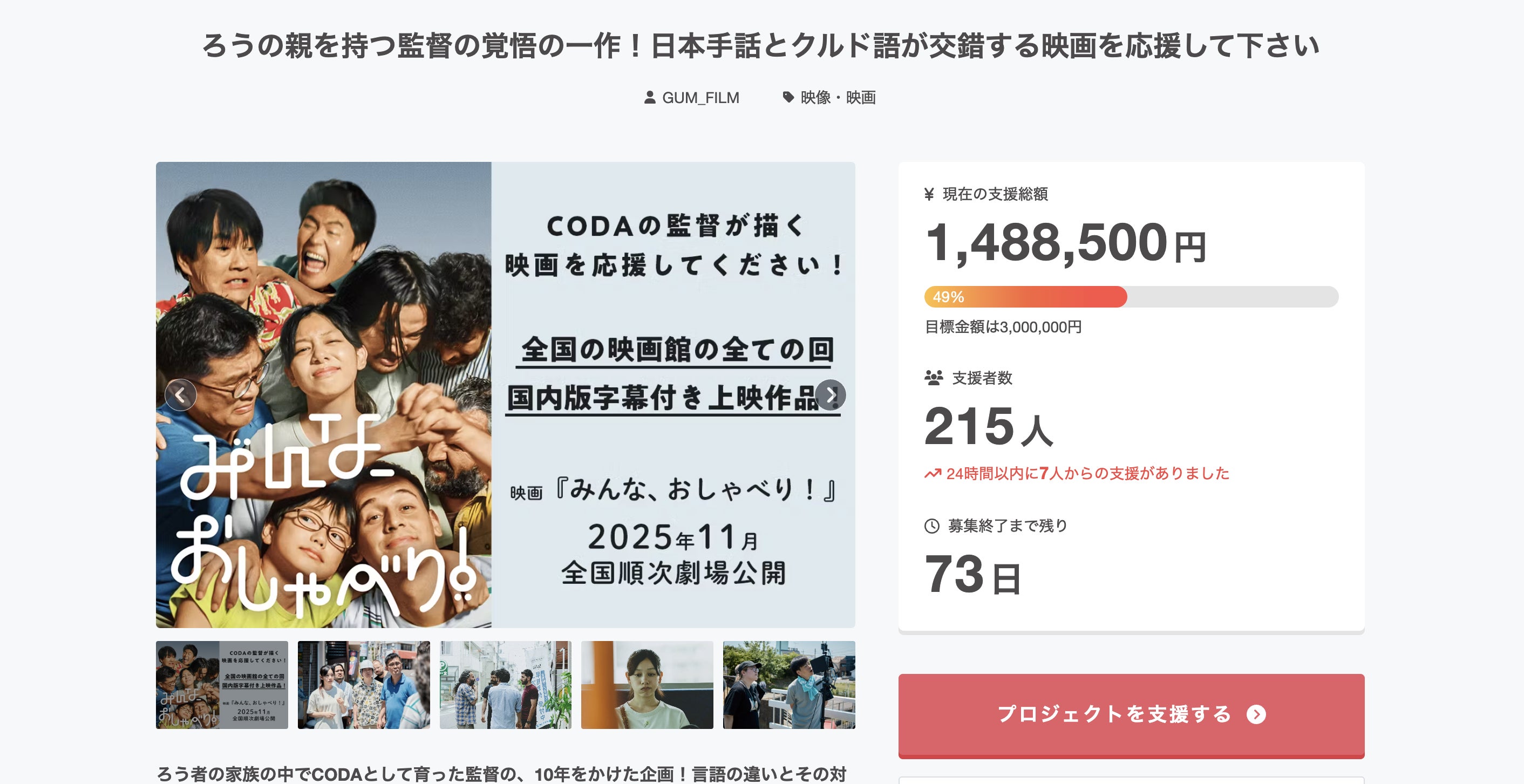This screenshot has width=1524, height=784.
Task: Click the project title heading
Action: pos(761,45)
